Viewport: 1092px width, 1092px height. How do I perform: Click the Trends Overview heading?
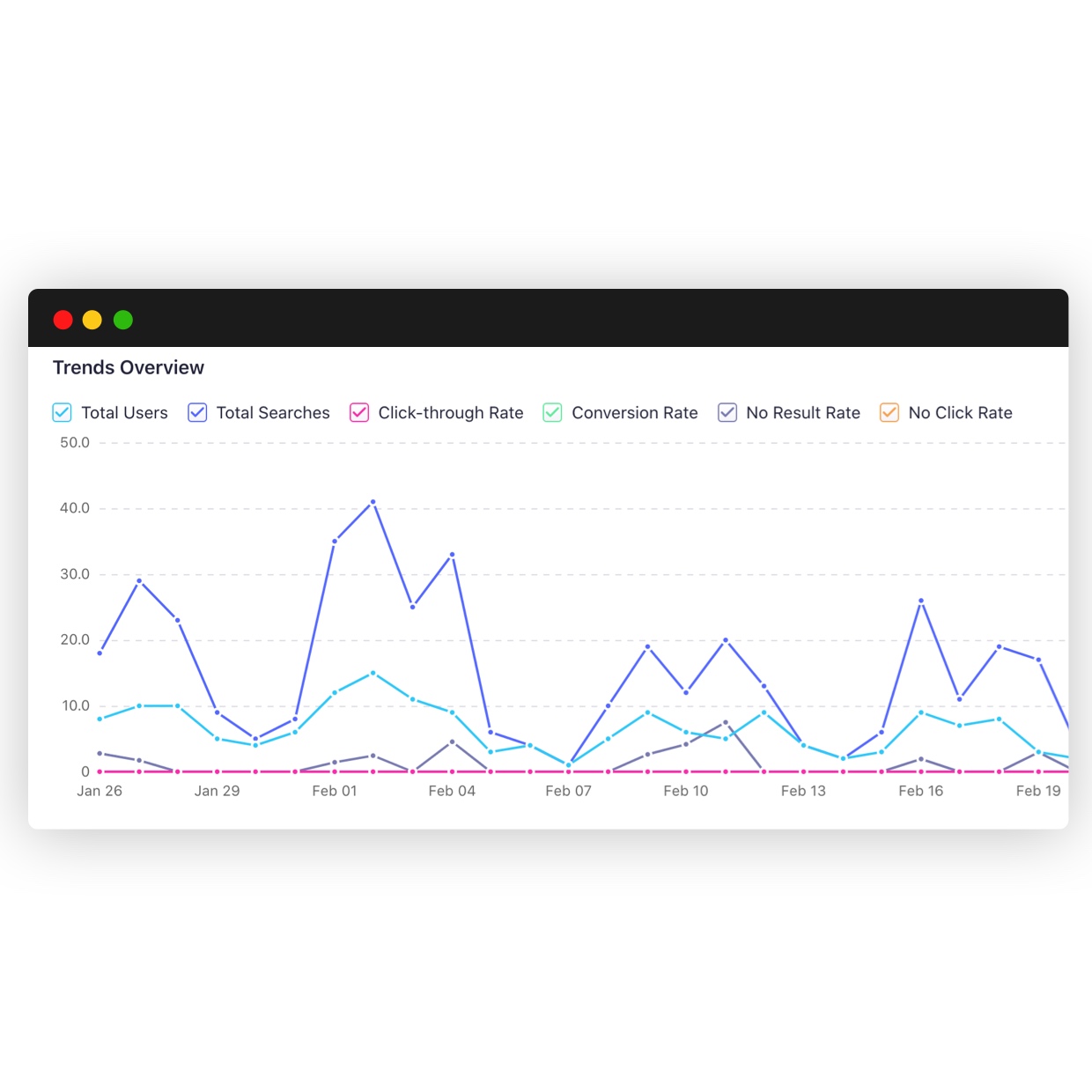tap(129, 367)
